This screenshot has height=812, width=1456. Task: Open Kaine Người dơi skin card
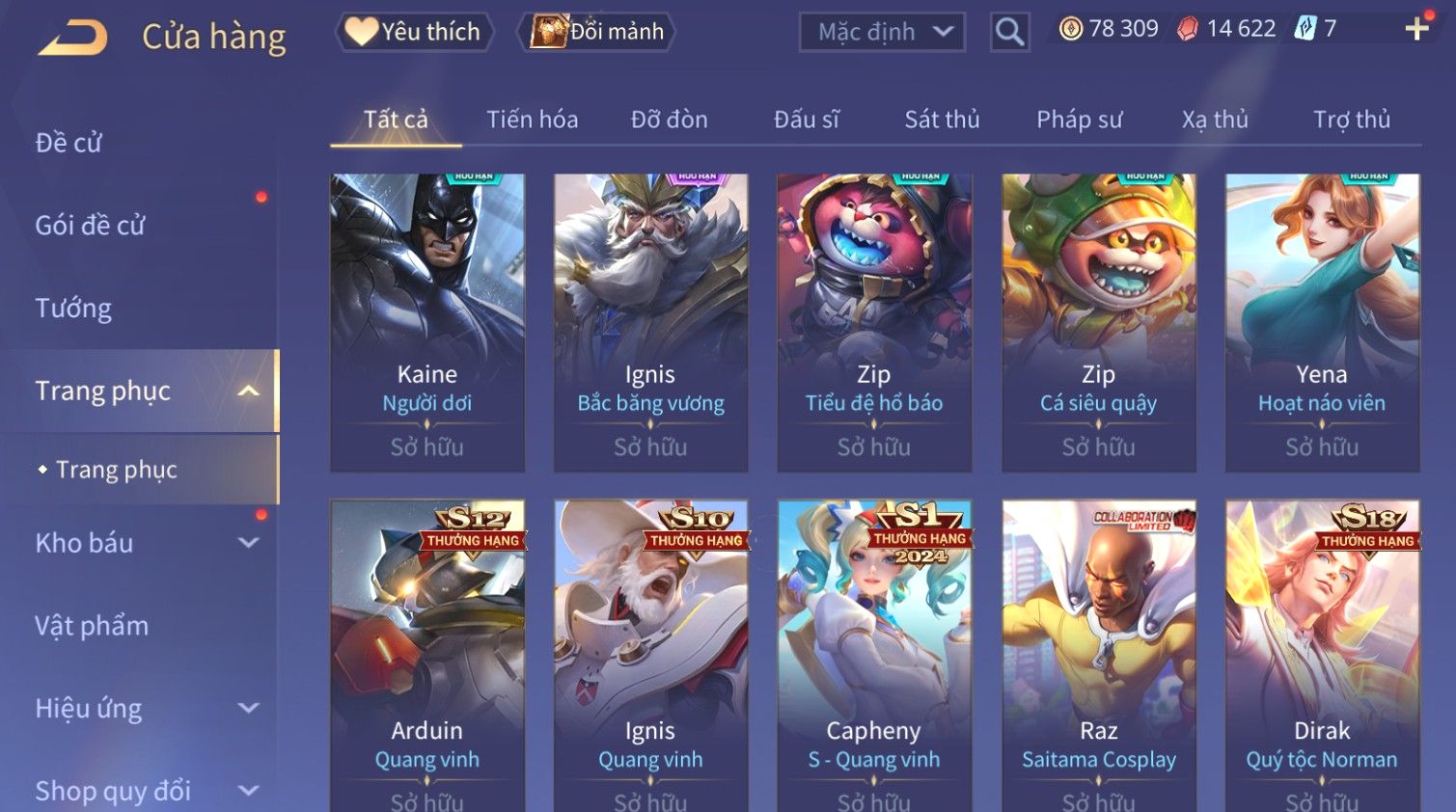427,323
